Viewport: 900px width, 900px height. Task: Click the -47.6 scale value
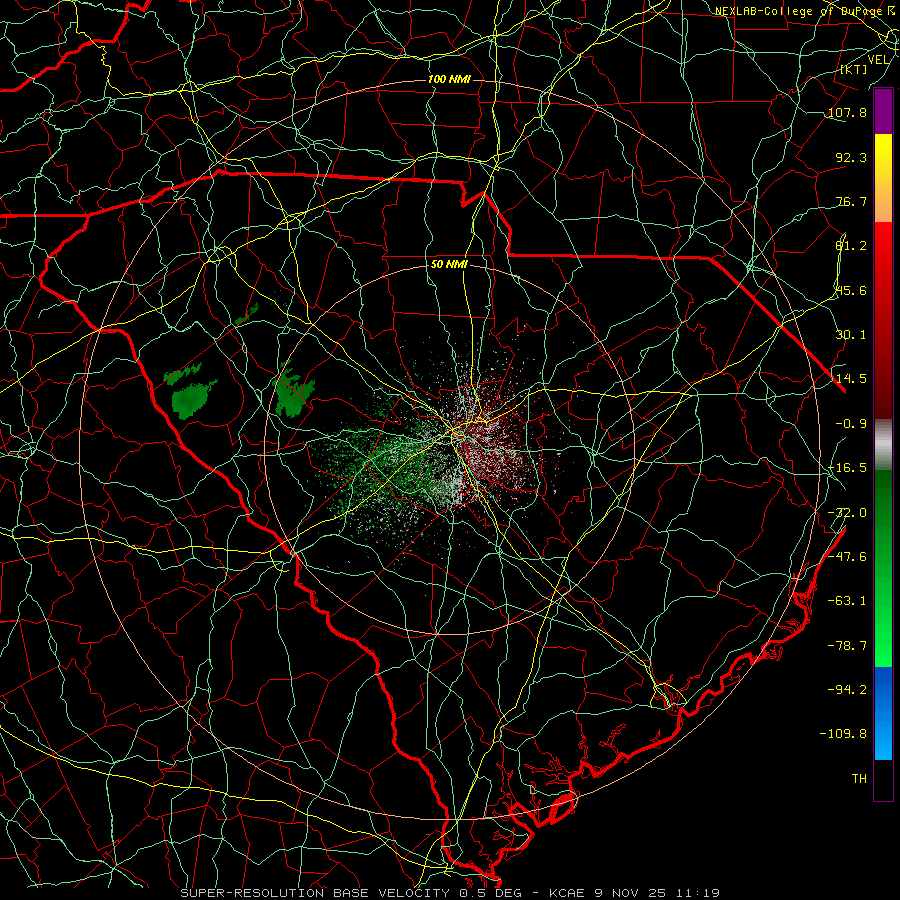pyautogui.click(x=847, y=557)
